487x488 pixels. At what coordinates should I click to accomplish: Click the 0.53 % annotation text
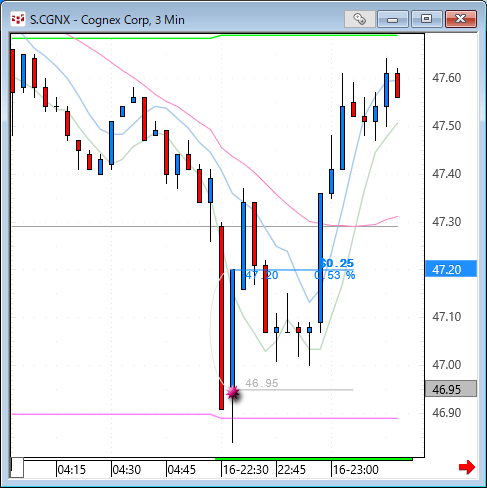335,275
